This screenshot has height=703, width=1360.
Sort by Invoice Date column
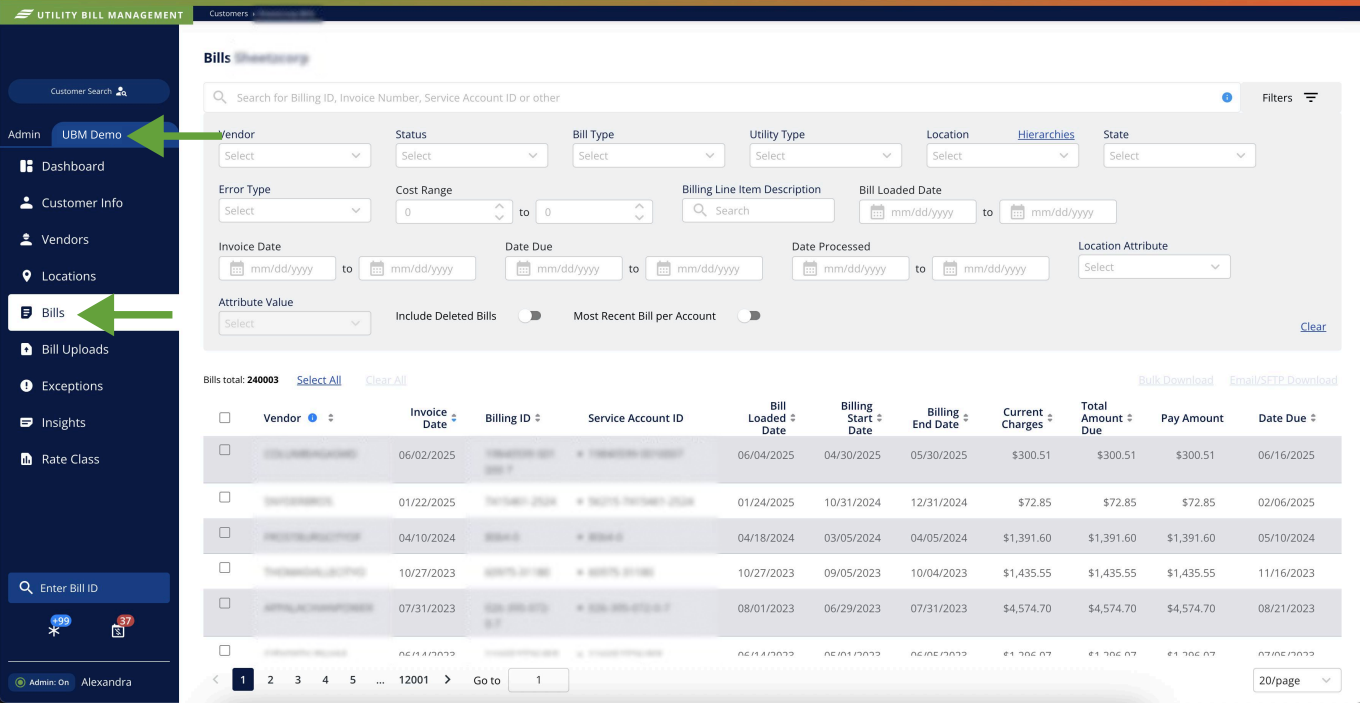(x=454, y=418)
